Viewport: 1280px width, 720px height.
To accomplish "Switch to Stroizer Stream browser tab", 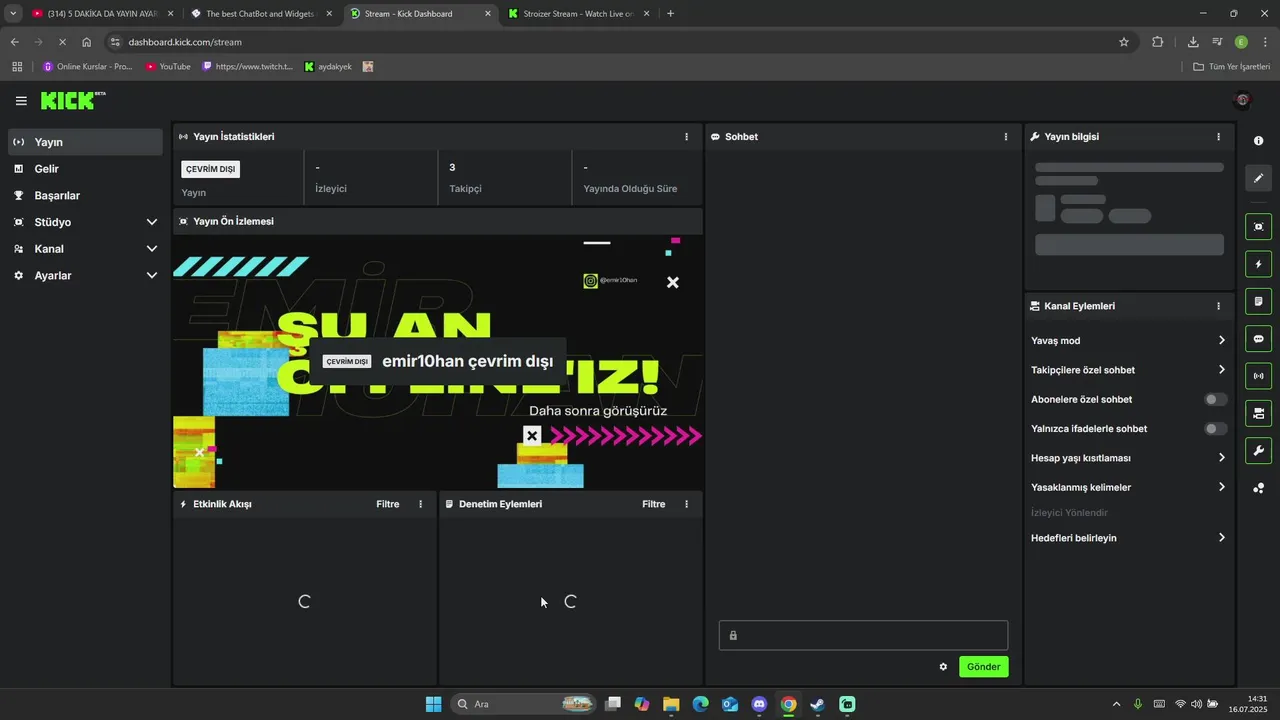I will click(x=578, y=14).
